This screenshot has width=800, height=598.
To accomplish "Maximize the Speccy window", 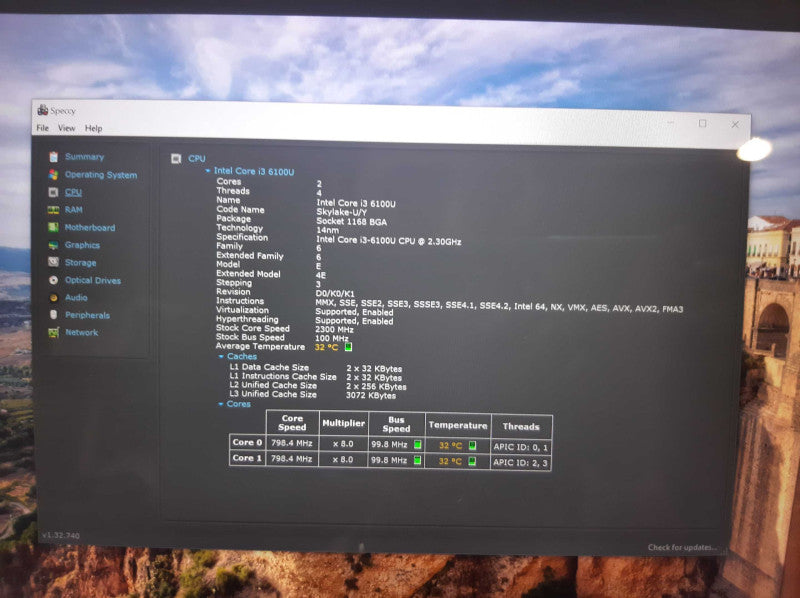I will tap(703, 123).
